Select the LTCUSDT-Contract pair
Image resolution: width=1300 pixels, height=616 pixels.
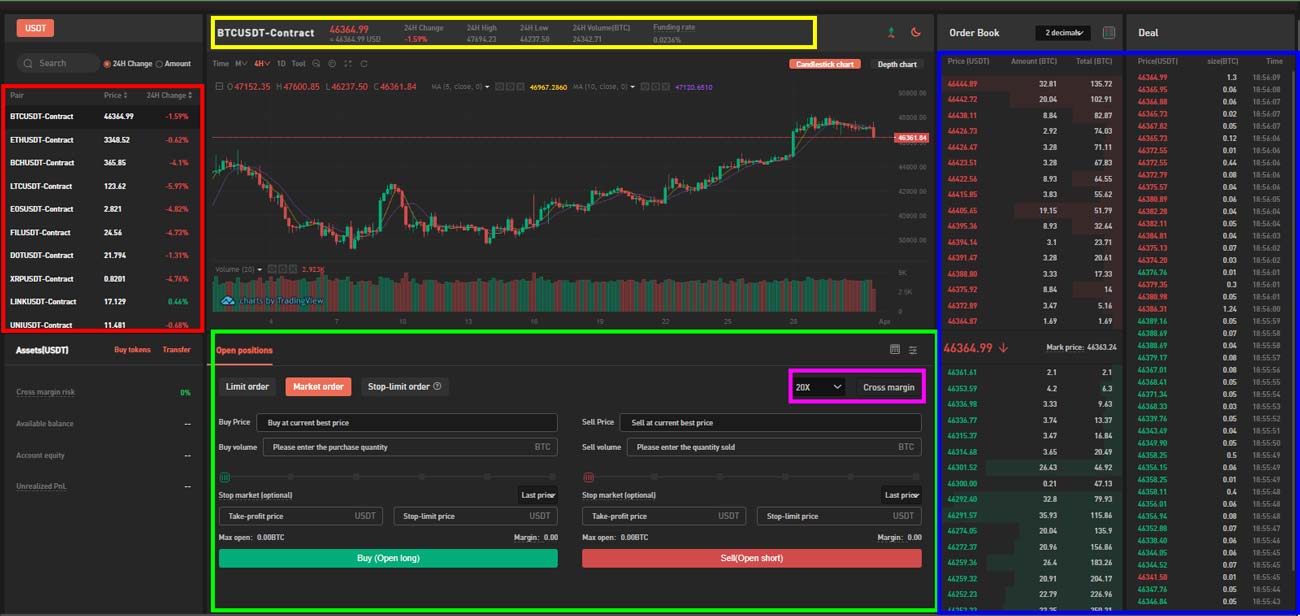pyautogui.click(x=102, y=186)
